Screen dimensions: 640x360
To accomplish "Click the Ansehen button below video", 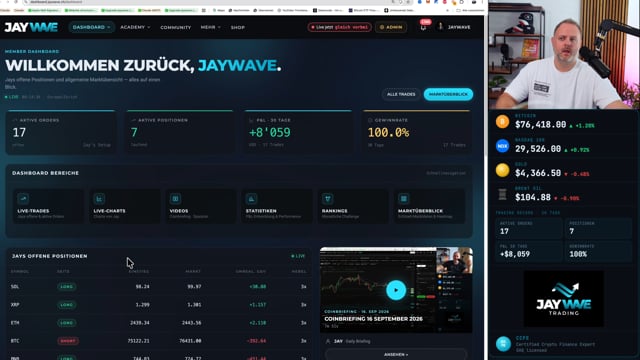I will tap(396, 354).
